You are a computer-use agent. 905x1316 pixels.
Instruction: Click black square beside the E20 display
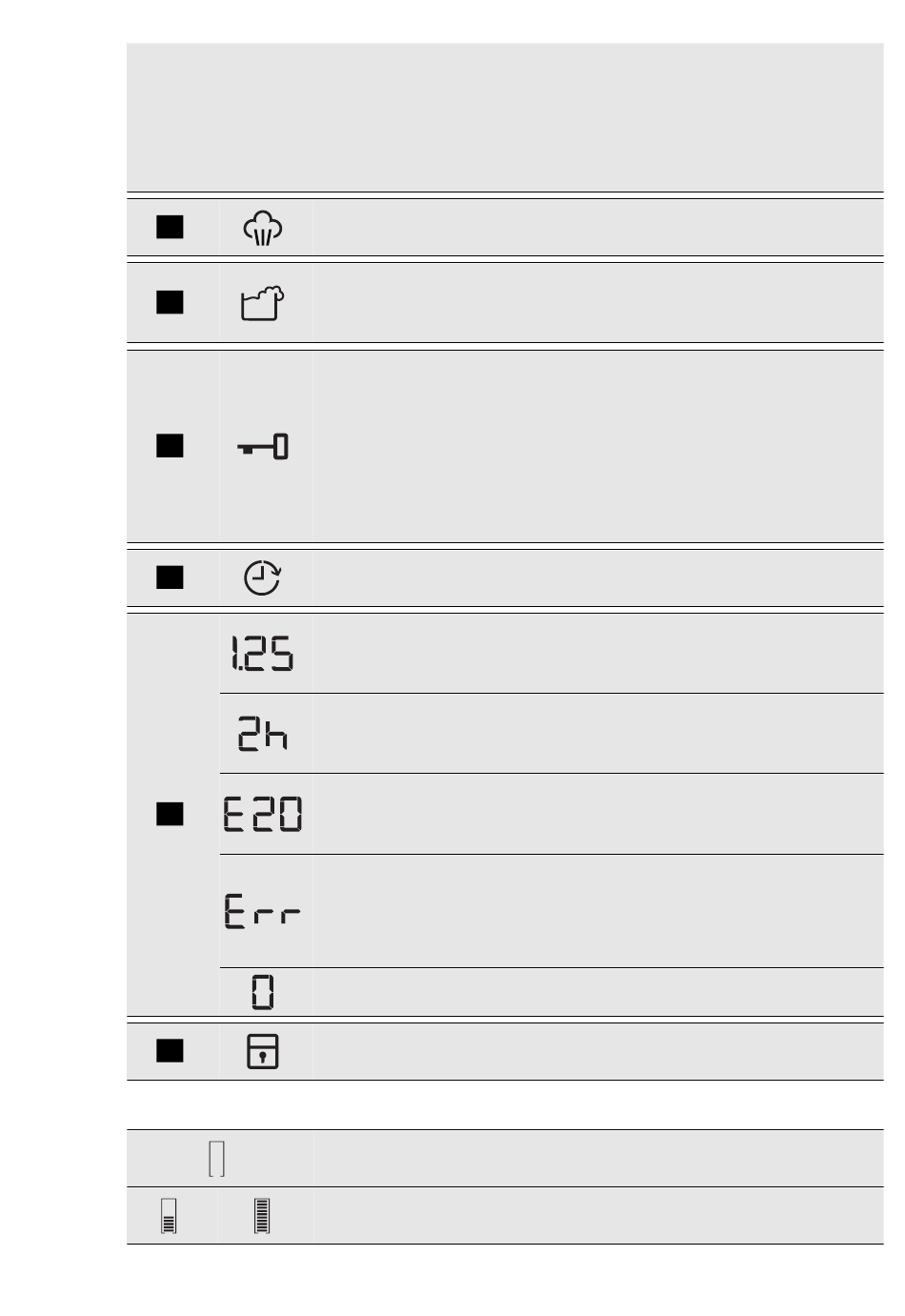pyautogui.click(x=170, y=814)
